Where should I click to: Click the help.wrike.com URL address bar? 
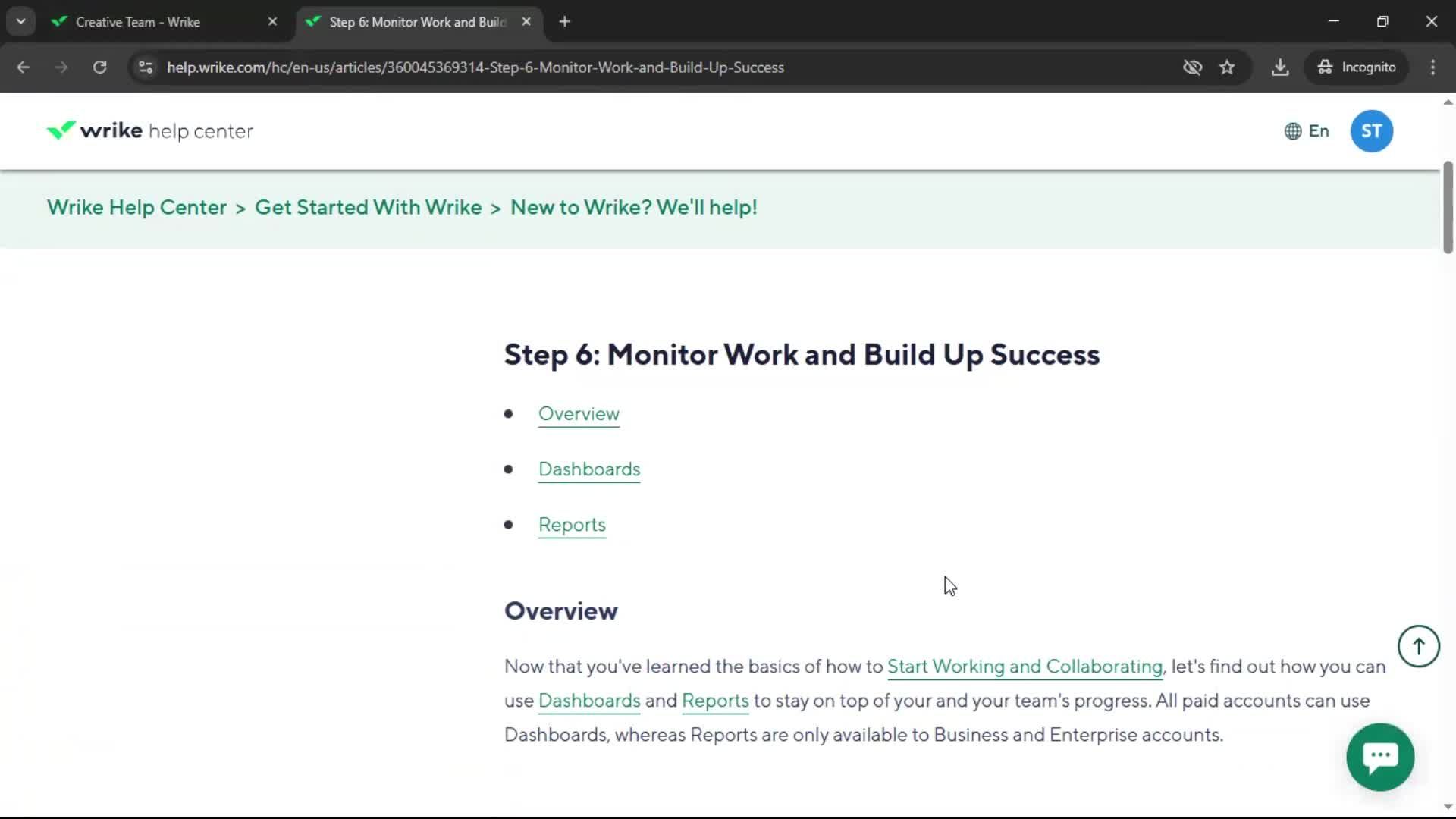[475, 67]
